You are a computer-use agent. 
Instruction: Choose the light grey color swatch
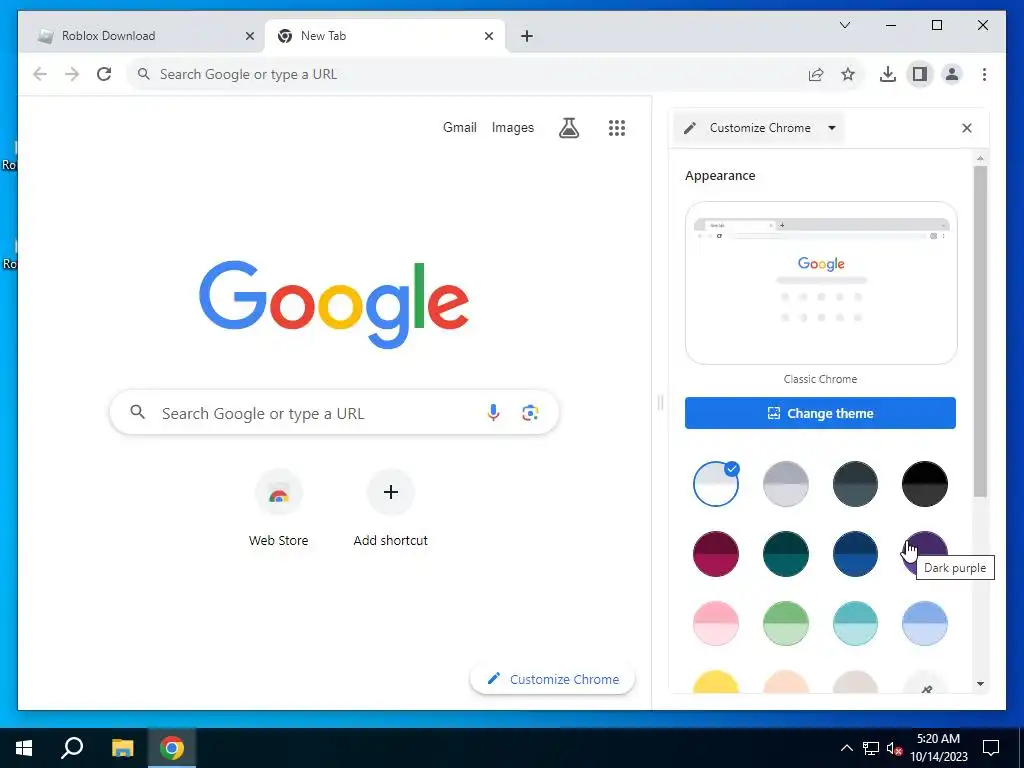click(786, 484)
